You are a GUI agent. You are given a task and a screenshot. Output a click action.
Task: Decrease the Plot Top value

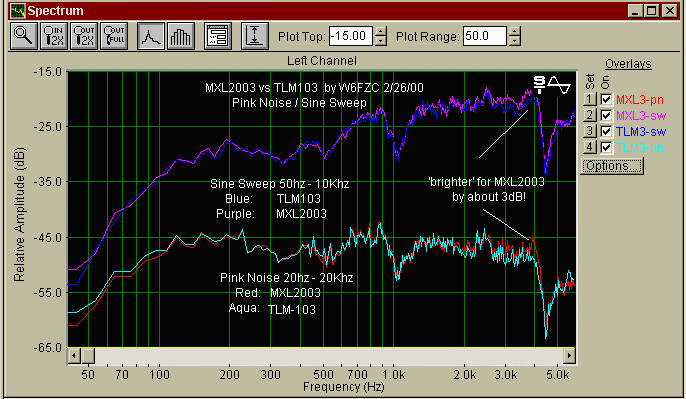click(x=381, y=41)
